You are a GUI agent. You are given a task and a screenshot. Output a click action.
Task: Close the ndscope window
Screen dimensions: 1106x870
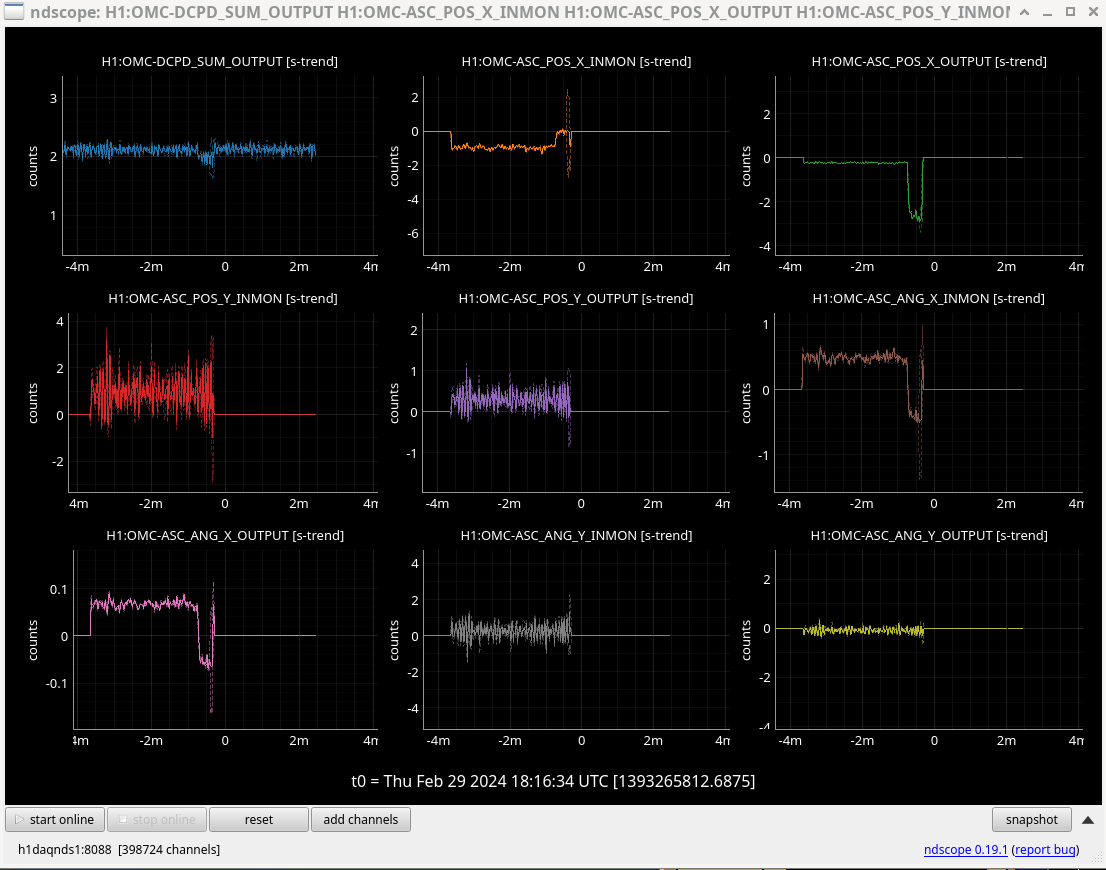[1091, 12]
